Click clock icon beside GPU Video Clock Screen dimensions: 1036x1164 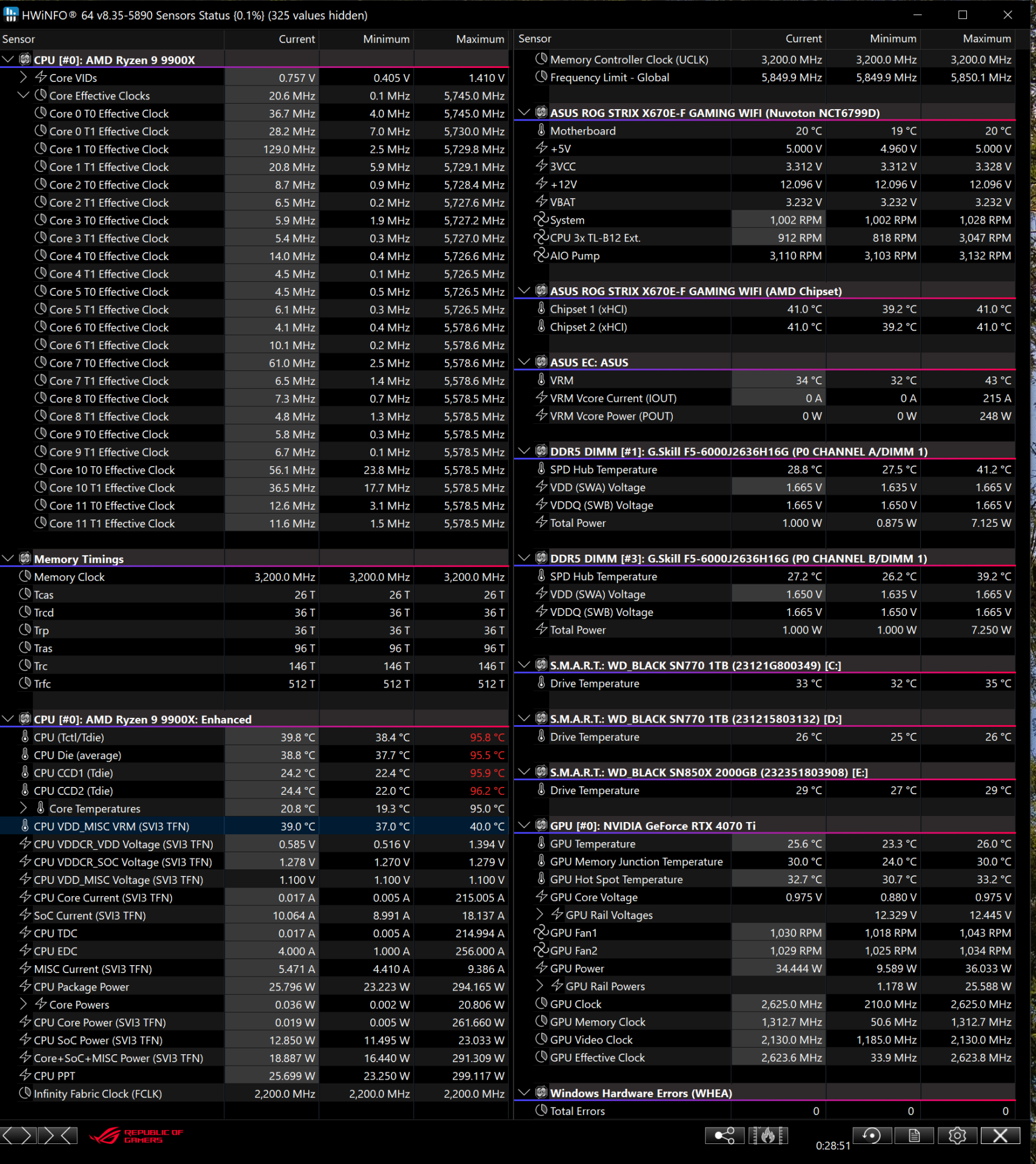(x=541, y=1039)
